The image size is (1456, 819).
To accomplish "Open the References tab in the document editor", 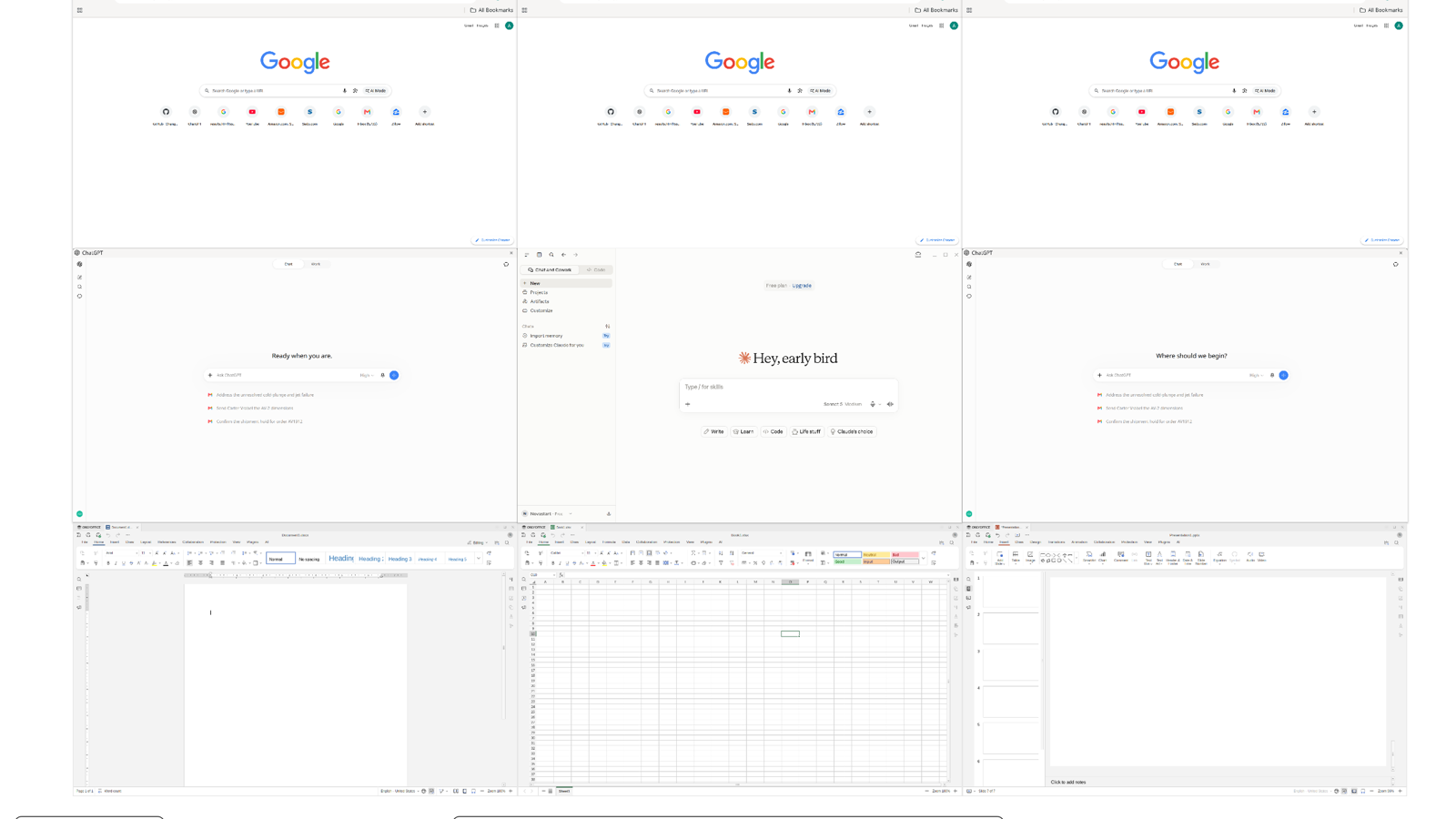I will pyautogui.click(x=167, y=542).
